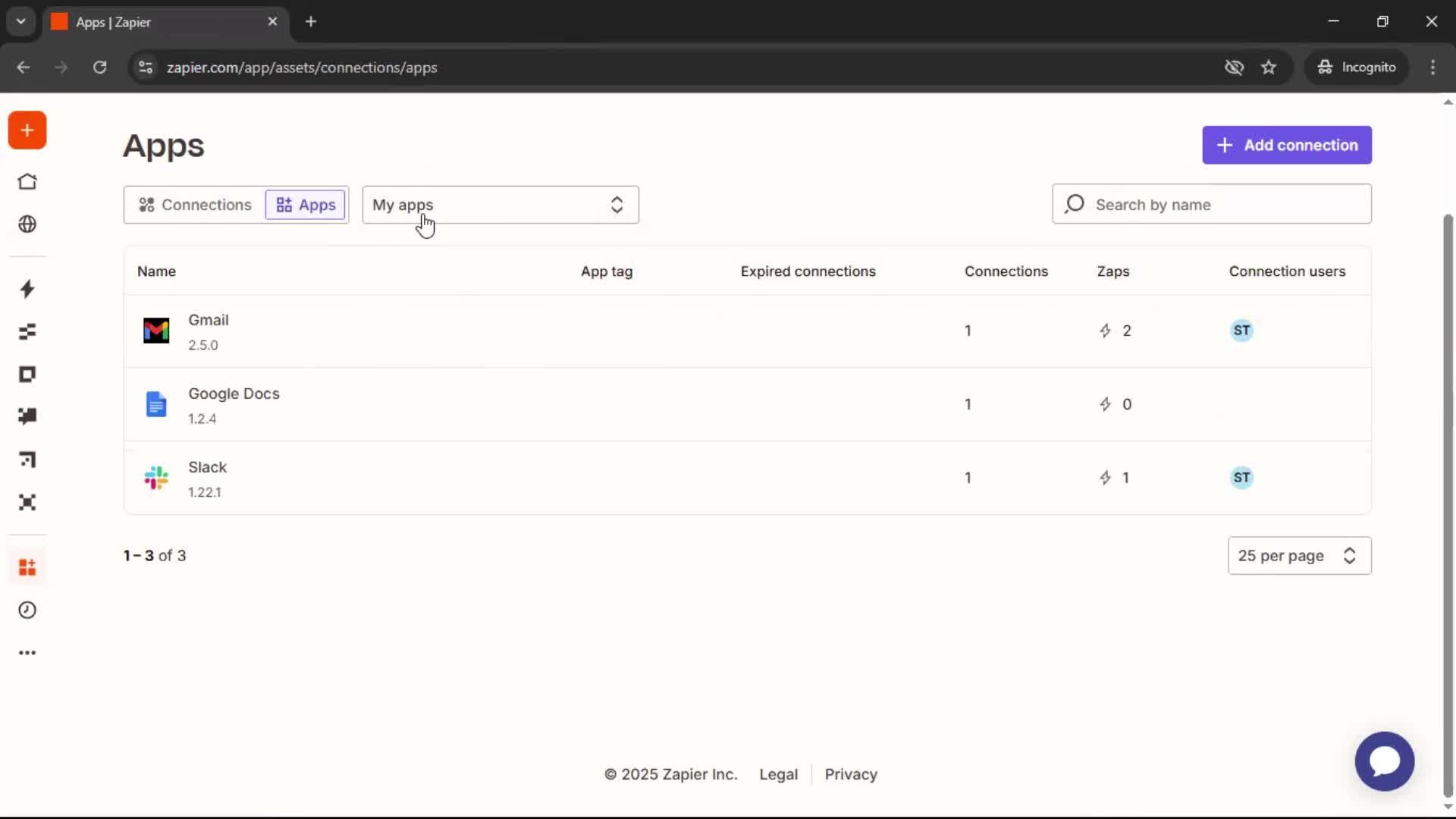This screenshot has height=819, width=1456.
Task: Open the Slack app name link
Action: pos(207,467)
